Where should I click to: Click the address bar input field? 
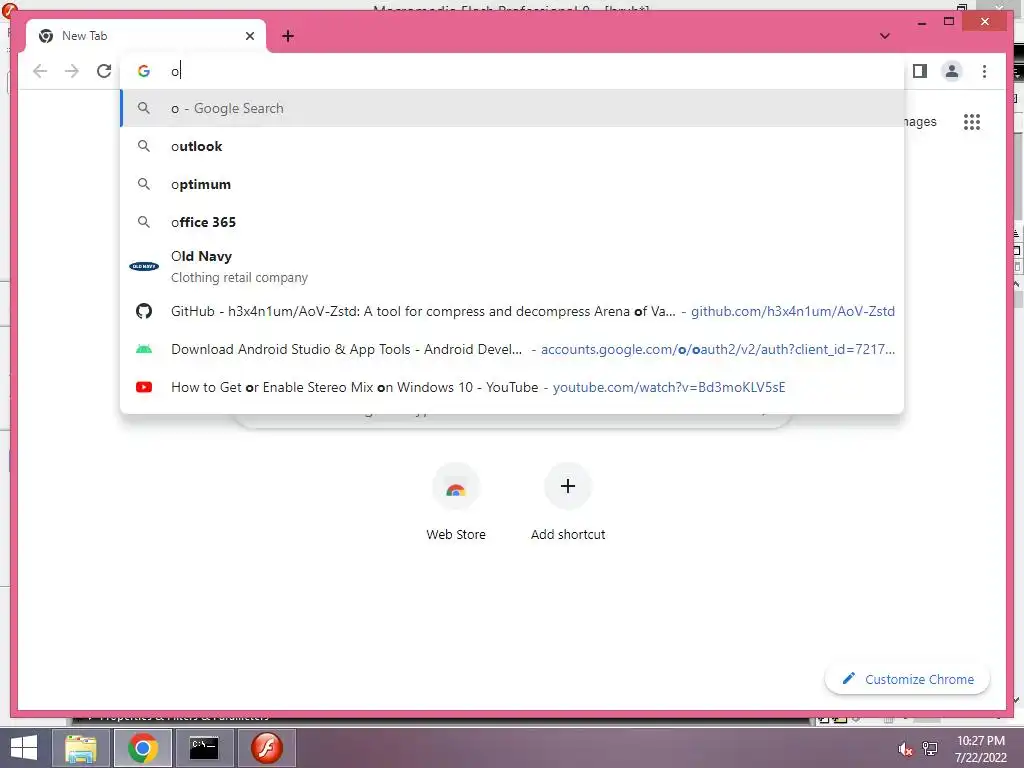(x=512, y=71)
